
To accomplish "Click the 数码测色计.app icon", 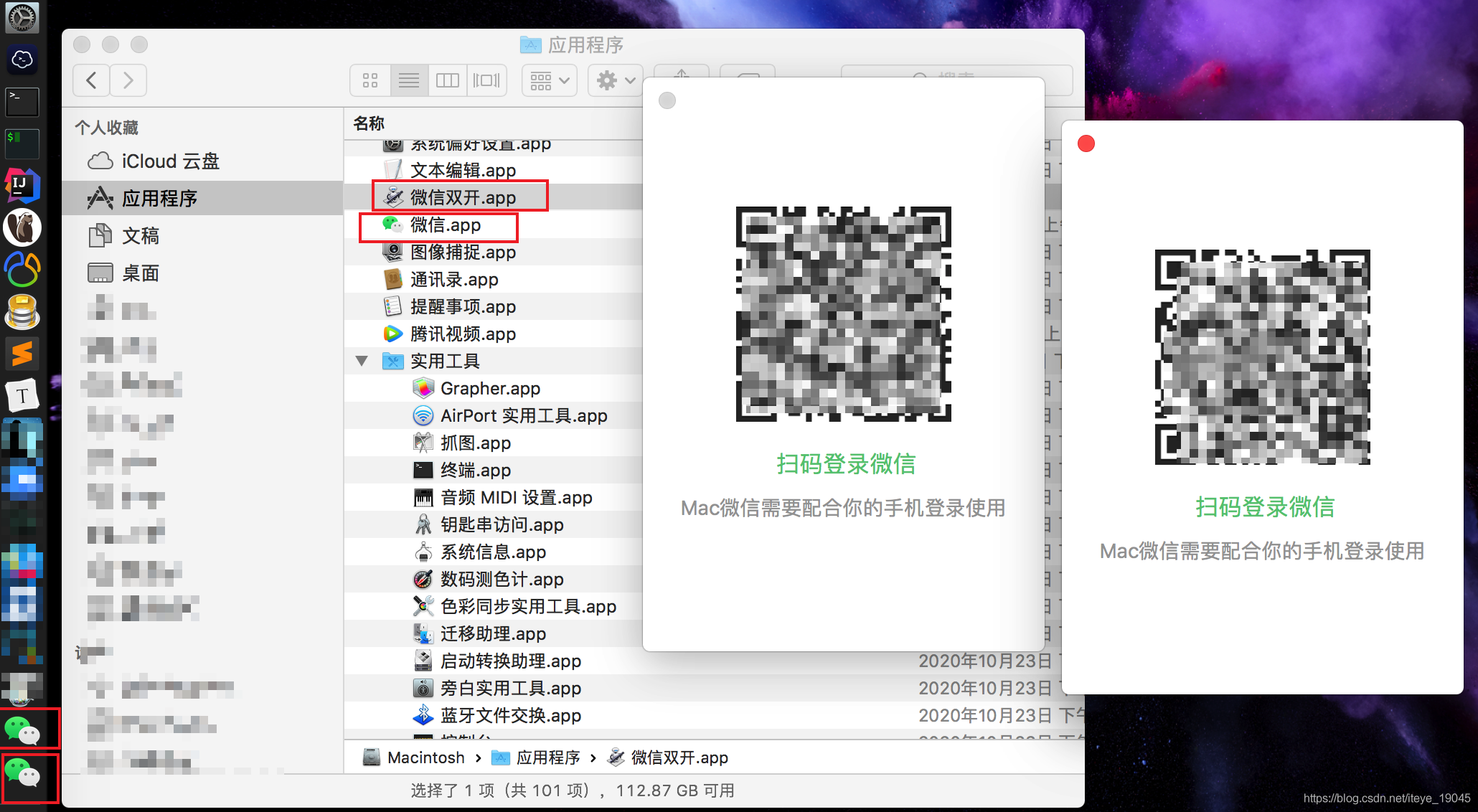I will pos(423,579).
